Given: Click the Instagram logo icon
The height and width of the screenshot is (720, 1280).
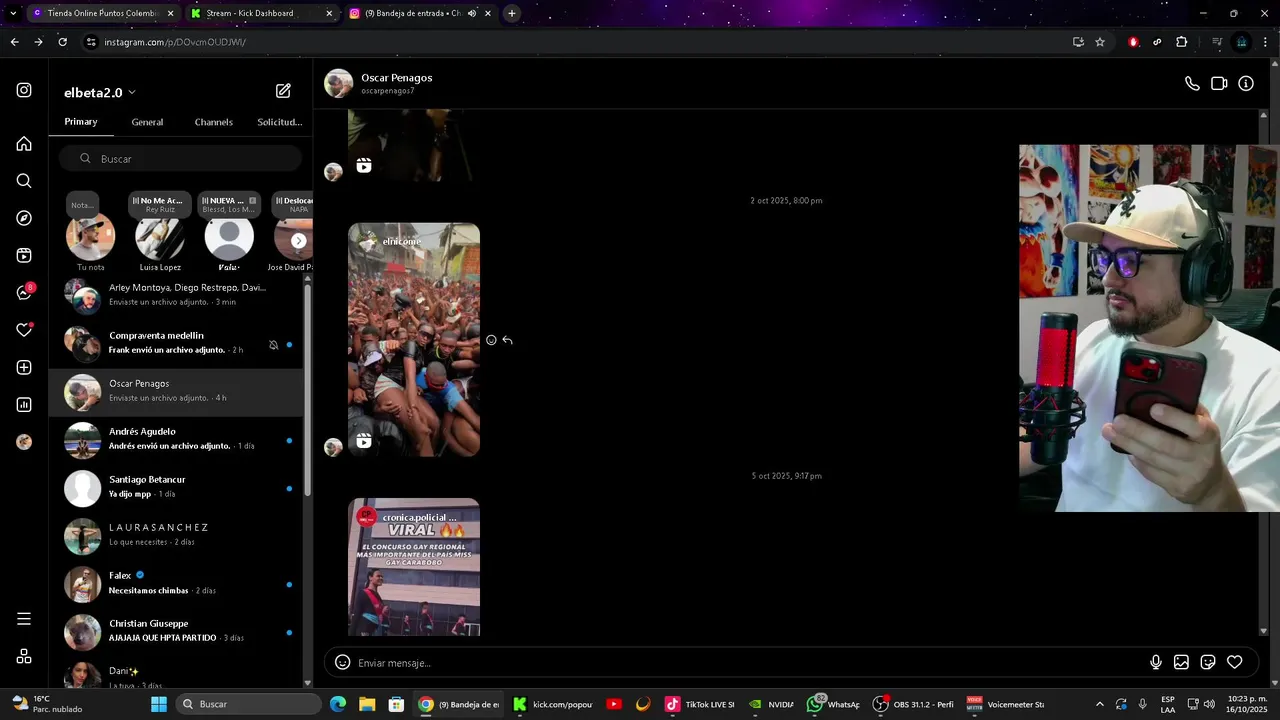Looking at the screenshot, I should tap(24, 90).
